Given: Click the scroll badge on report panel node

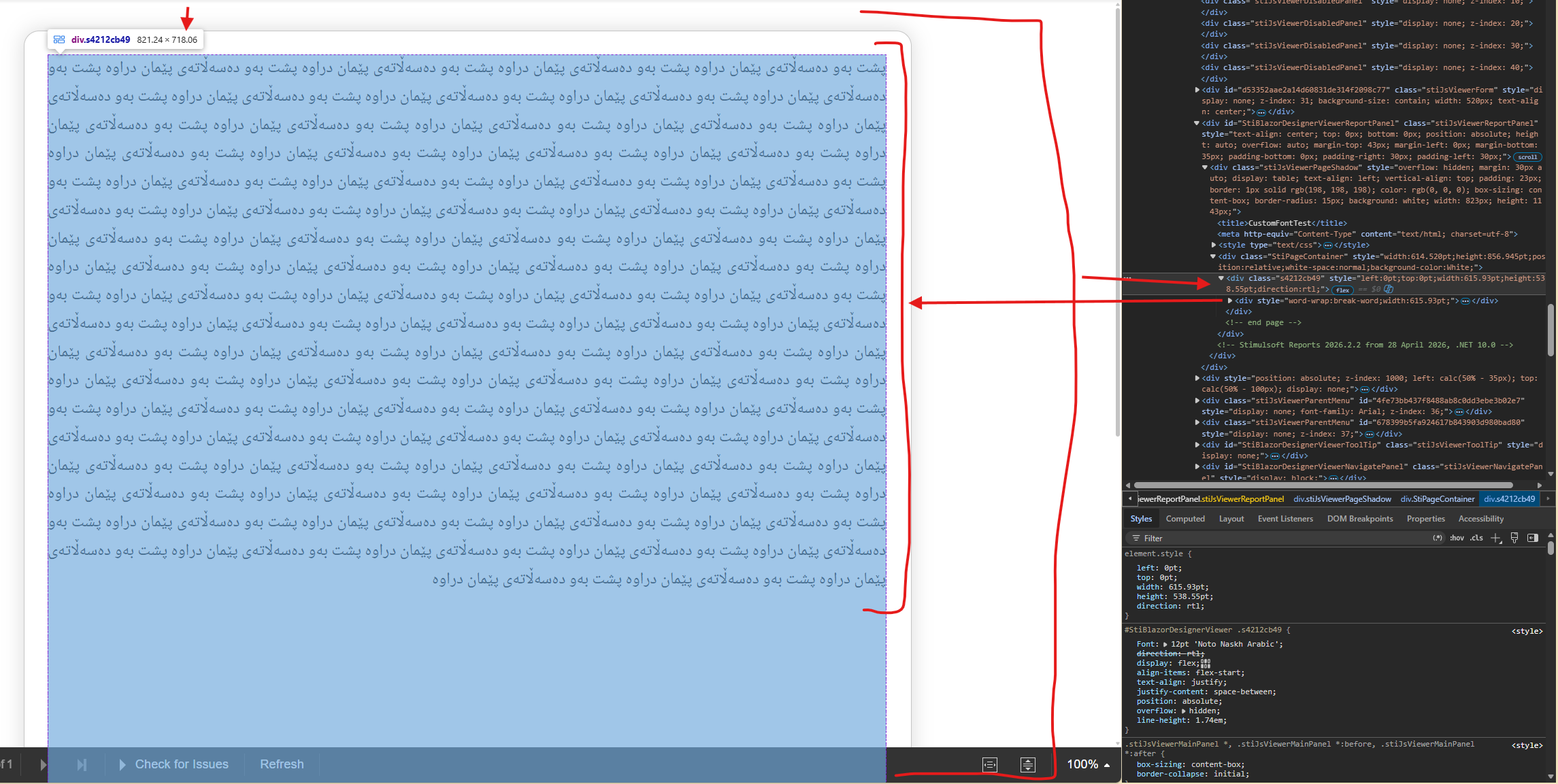Looking at the screenshot, I should 1527,156.
